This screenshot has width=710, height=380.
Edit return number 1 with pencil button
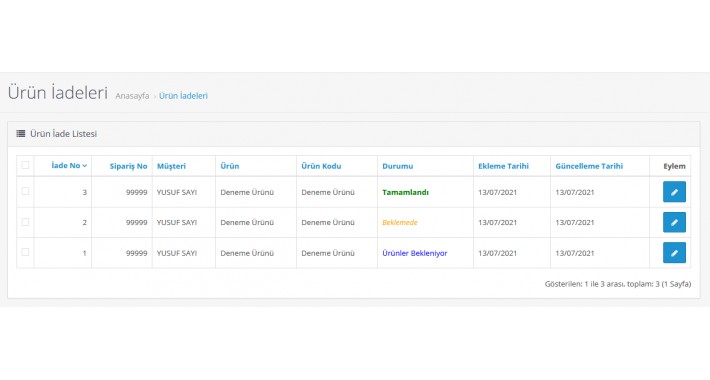point(674,253)
